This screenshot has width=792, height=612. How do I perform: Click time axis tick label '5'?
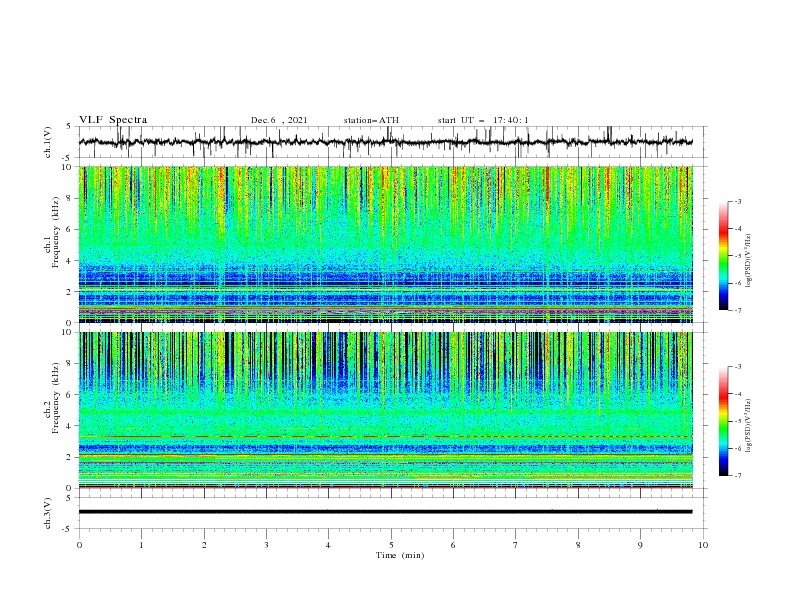pos(391,545)
